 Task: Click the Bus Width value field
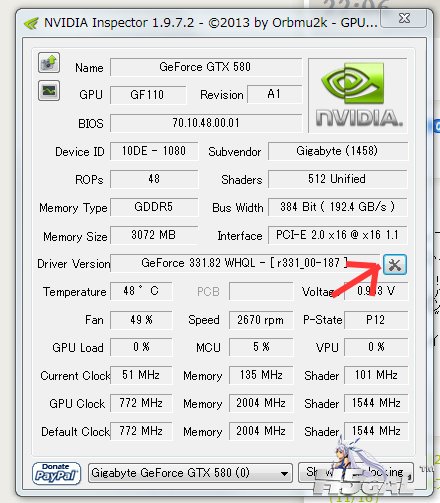[338, 207]
